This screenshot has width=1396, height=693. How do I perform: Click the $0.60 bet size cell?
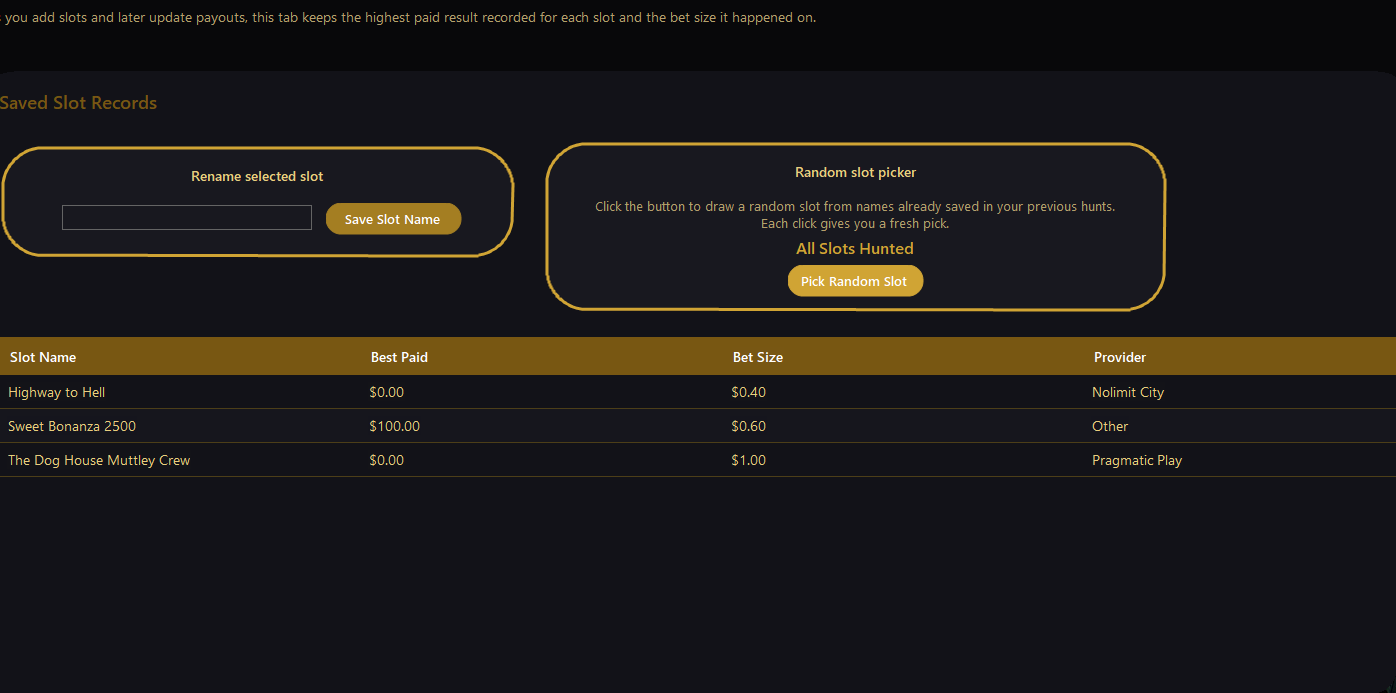click(x=748, y=426)
